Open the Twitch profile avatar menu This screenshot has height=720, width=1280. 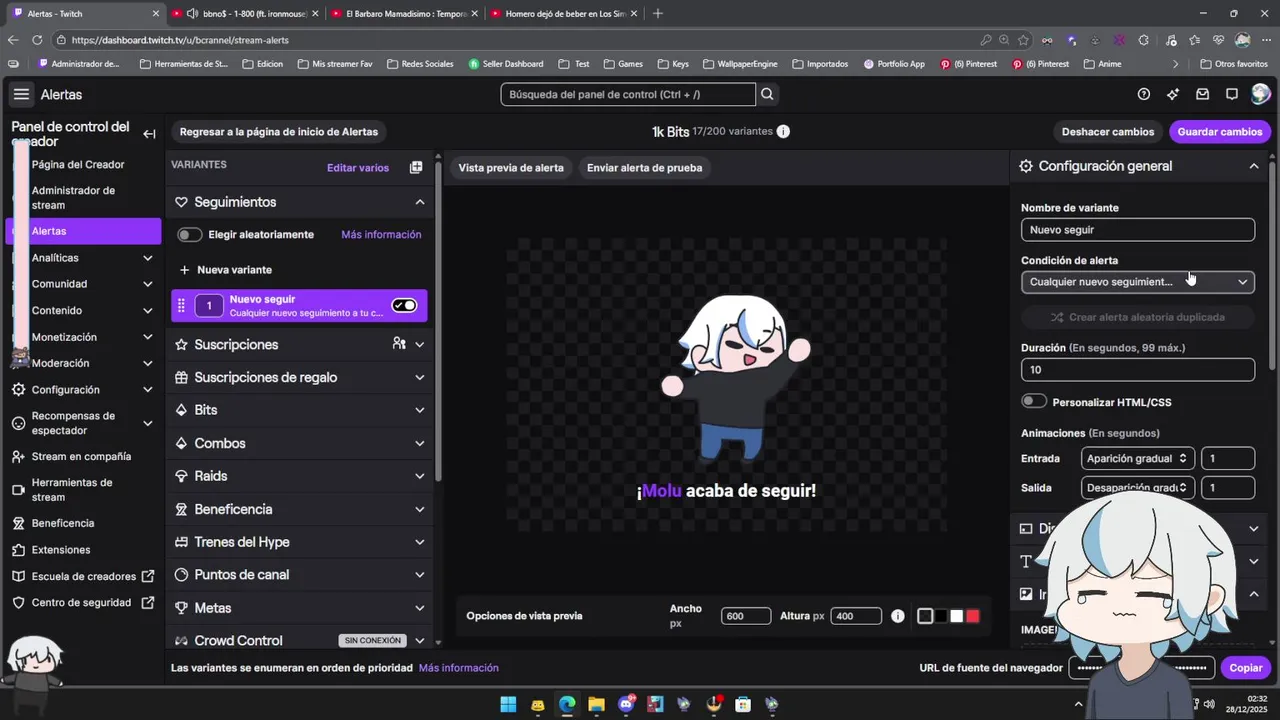click(1260, 94)
